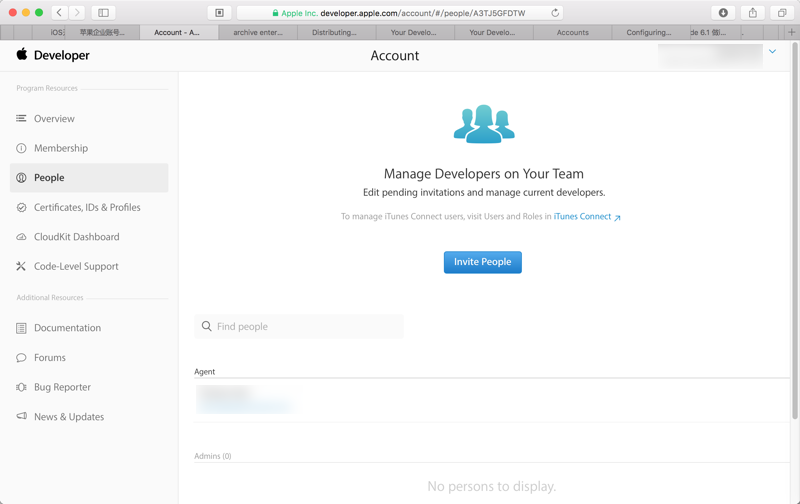Open the Safari downloads button
This screenshot has height=504, width=800.
(x=723, y=13)
